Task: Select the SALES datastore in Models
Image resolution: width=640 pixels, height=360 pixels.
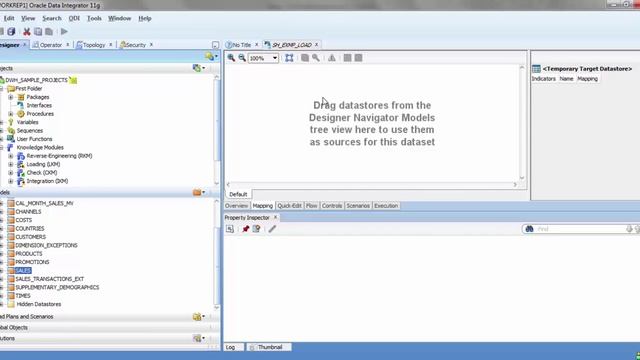Action: (23, 271)
